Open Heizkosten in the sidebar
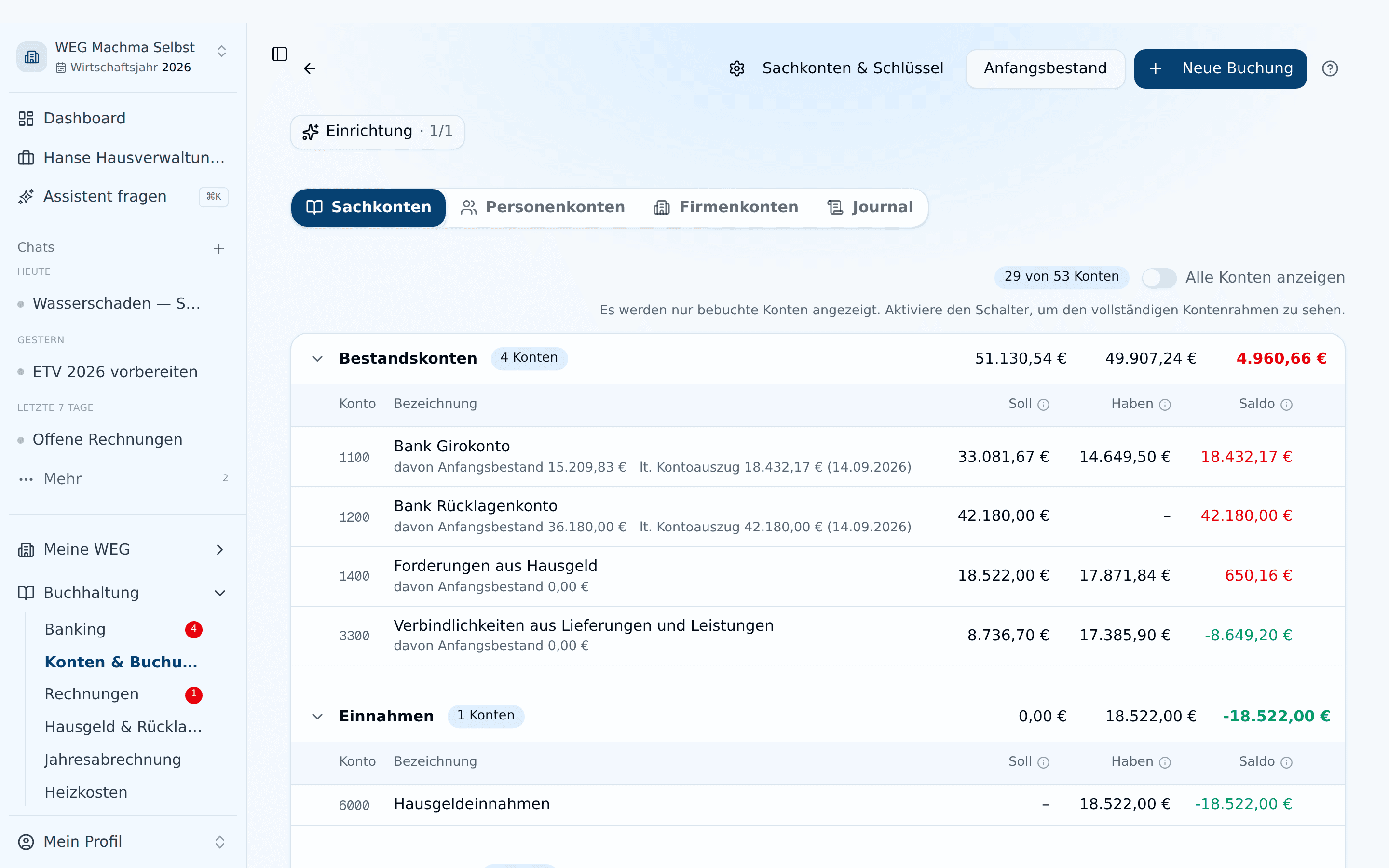 [86, 792]
